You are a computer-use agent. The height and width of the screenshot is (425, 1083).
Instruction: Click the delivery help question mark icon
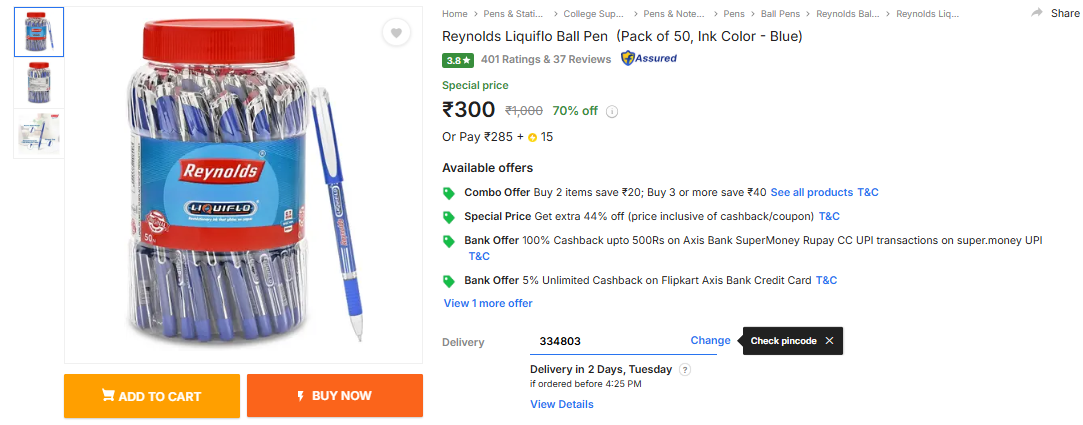pyautogui.click(x=685, y=369)
